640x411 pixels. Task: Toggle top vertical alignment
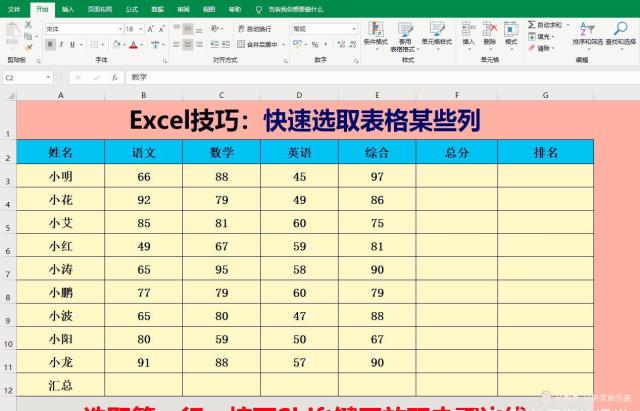(176, 29)
